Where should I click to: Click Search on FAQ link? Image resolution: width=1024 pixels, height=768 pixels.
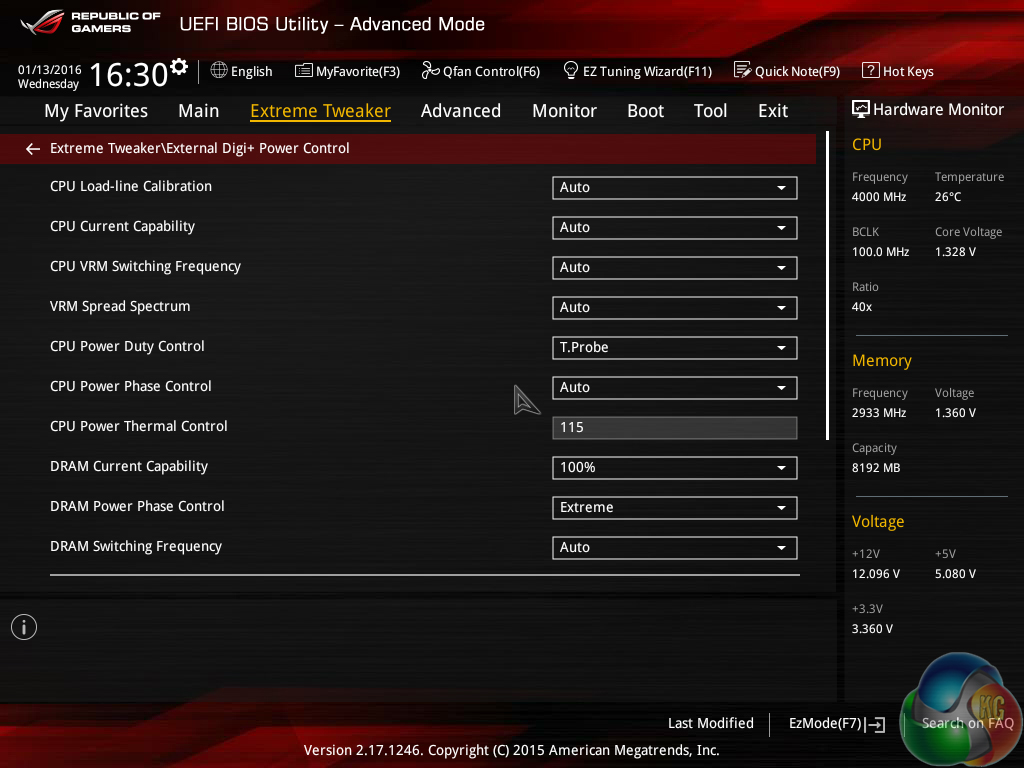(x=967, y=724)
